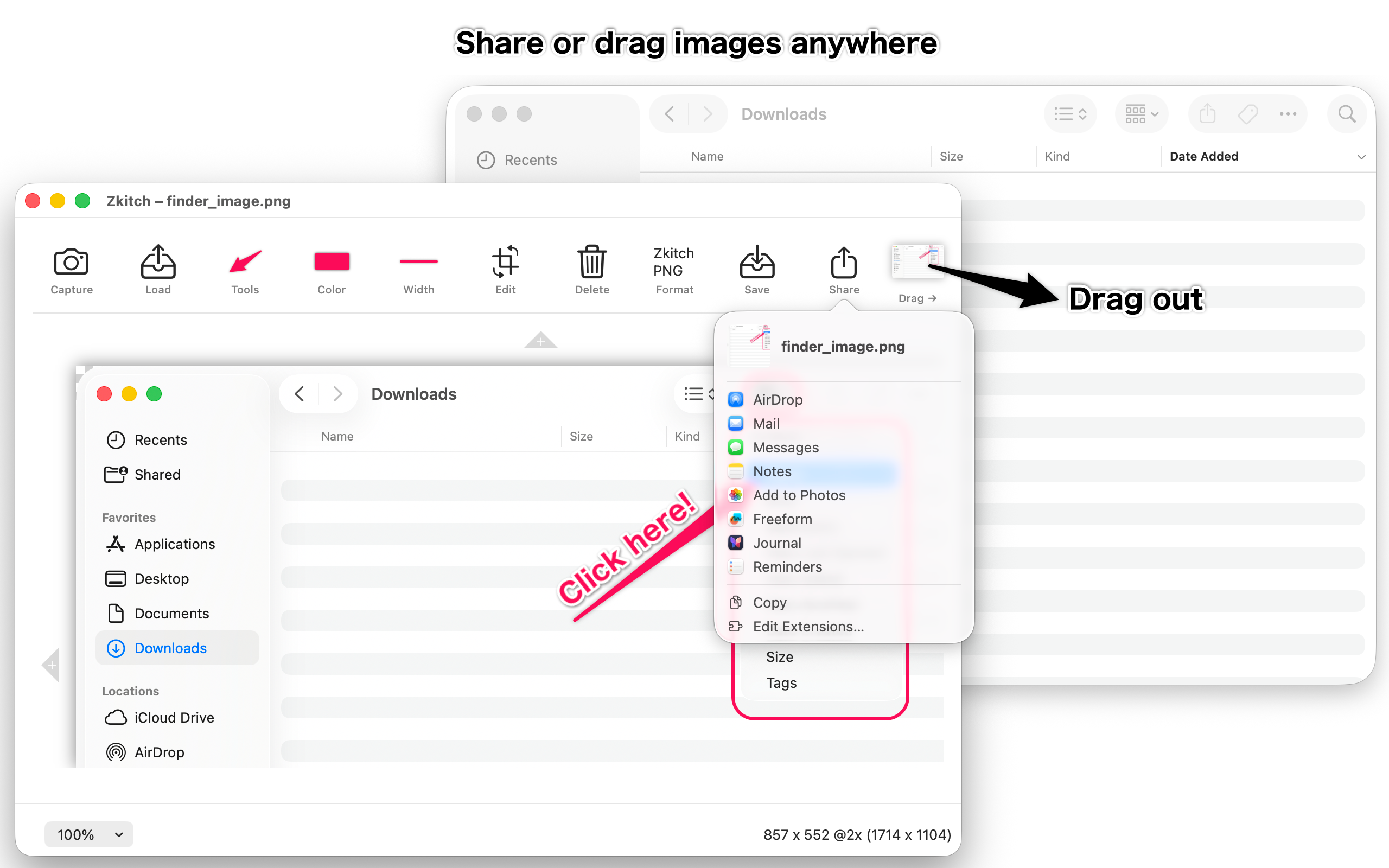Sort by Date Added in background Finder
1389x868 pixels.
click(1203, 156)
